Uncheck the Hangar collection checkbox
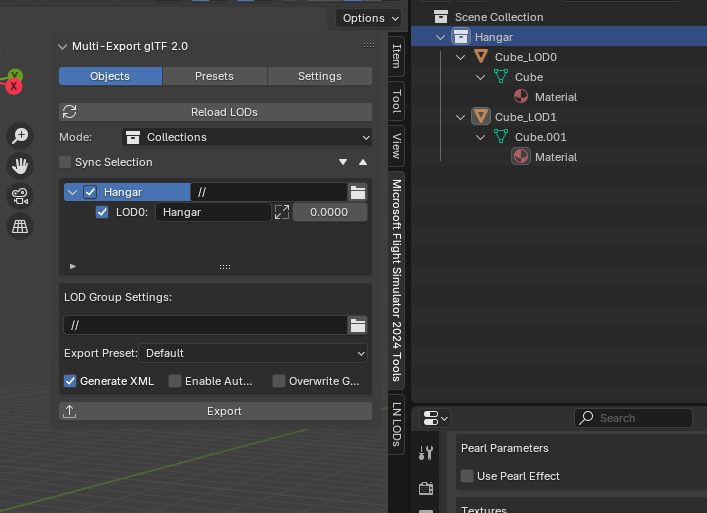This screenshot has height=513, width=707. [90, 192]
